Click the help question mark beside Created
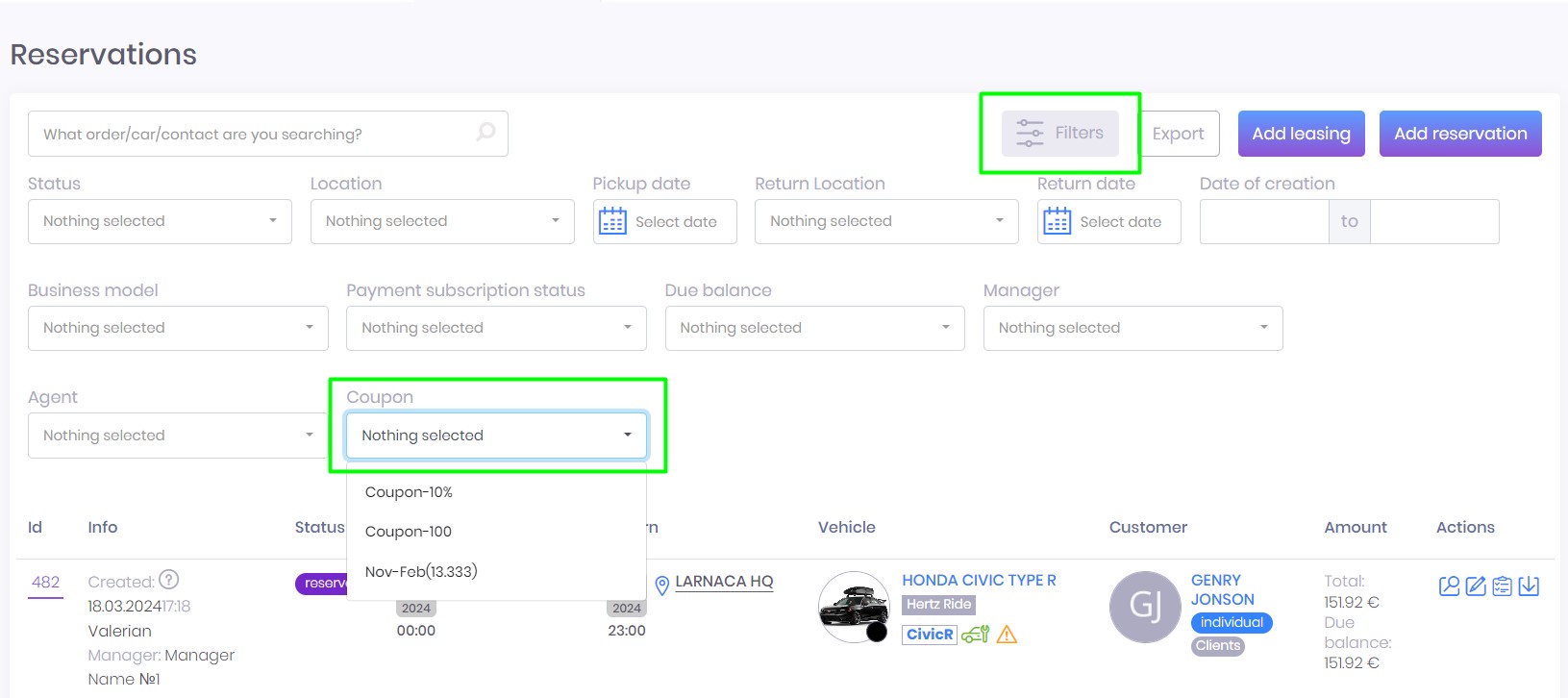The width and height of the screenshot is (1568, 698). pyautogui.click(x=169, y=580)
